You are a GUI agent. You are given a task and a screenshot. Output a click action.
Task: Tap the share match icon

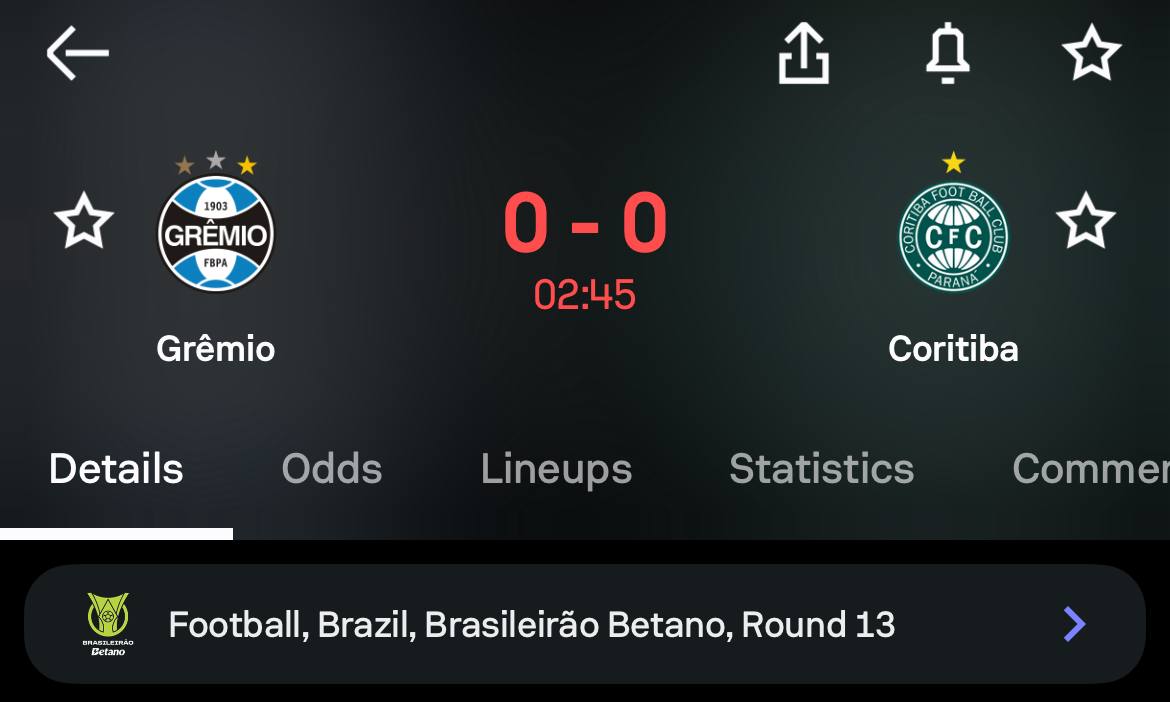tap(804, 53)
